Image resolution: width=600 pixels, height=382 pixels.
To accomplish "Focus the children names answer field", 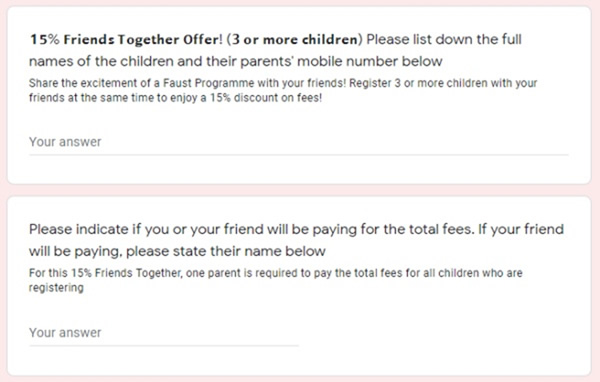I will (x=298, y=142).
